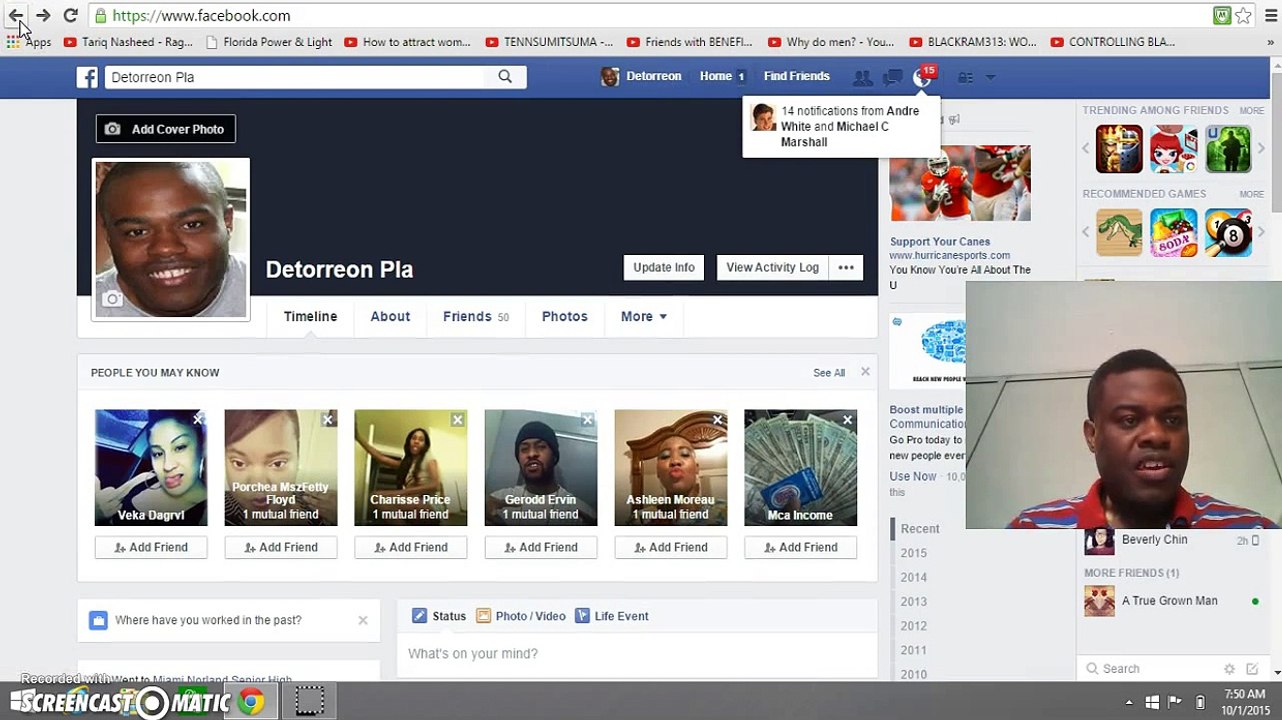Open the Florida Power & Light bookmark
This screenshot has height=720, width=1282.
point(268,42)
